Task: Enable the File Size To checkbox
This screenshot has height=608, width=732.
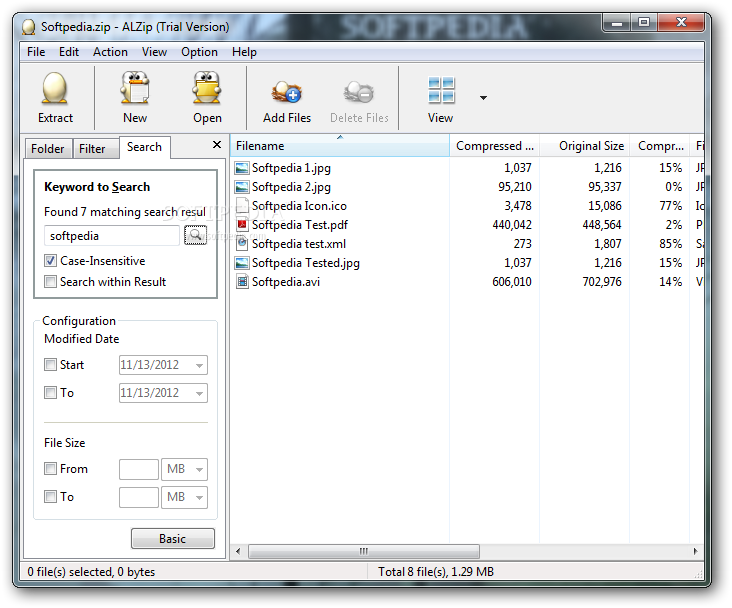Action: coord(50,496)
